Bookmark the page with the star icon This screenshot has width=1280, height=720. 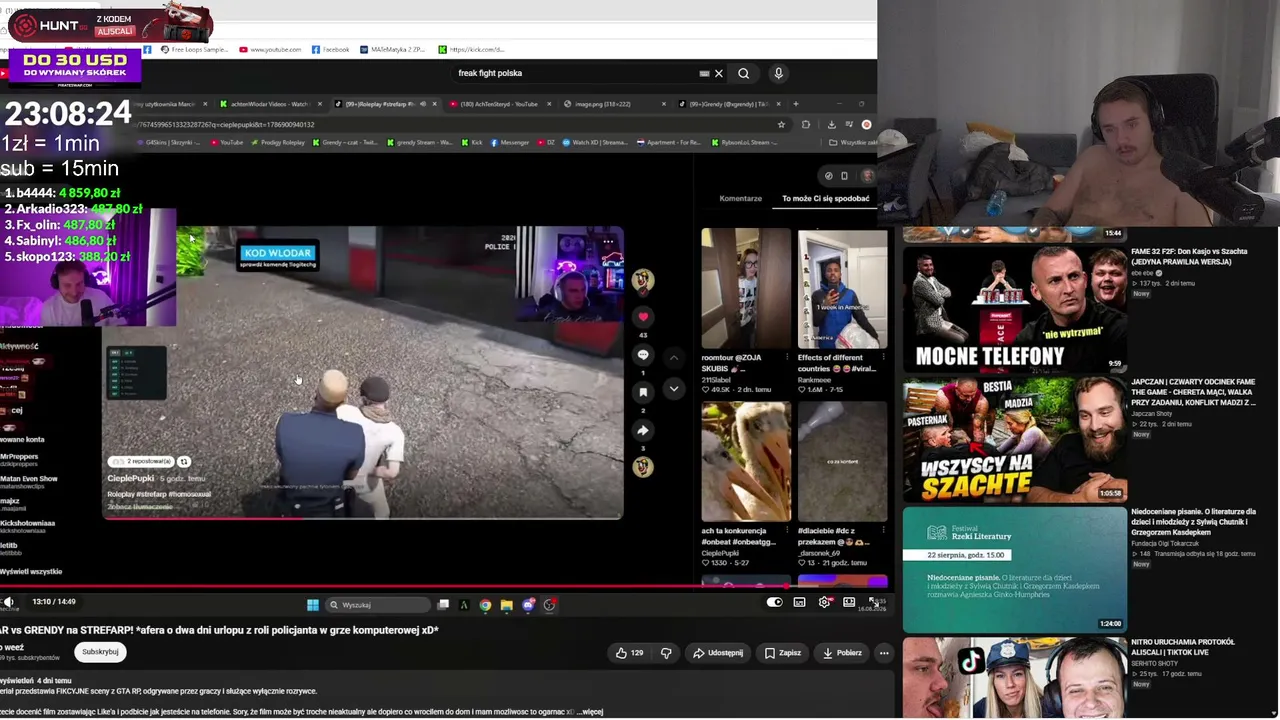point(781,125)
